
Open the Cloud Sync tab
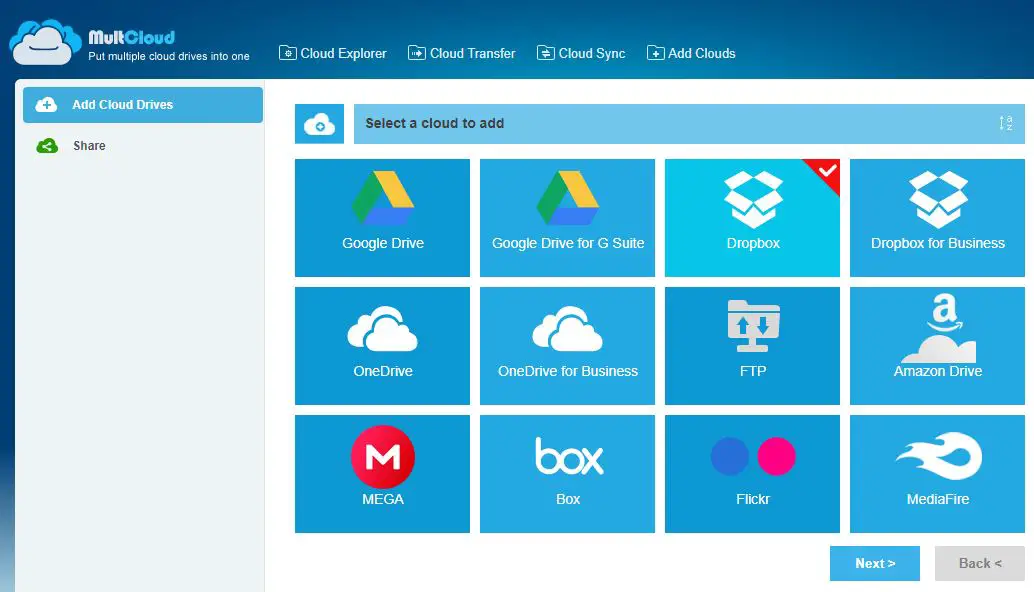(581, 53)
